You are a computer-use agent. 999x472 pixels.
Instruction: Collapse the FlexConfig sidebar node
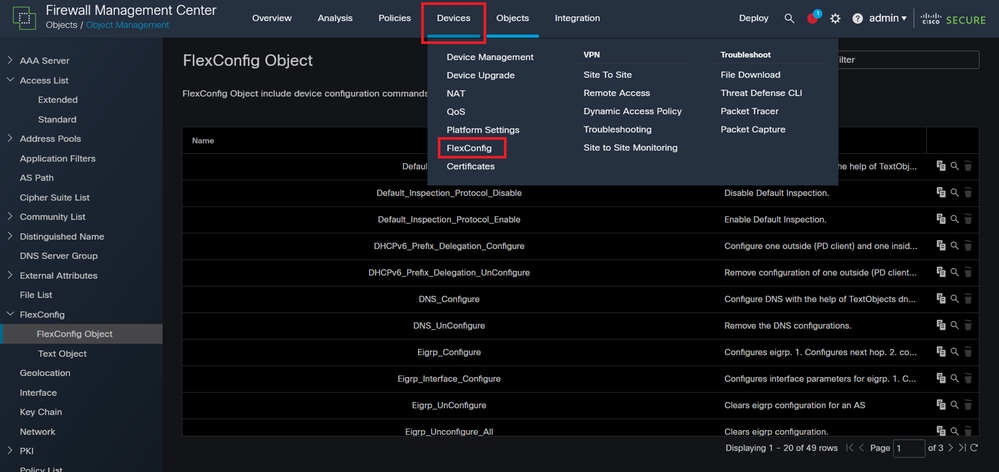[10, 314]
